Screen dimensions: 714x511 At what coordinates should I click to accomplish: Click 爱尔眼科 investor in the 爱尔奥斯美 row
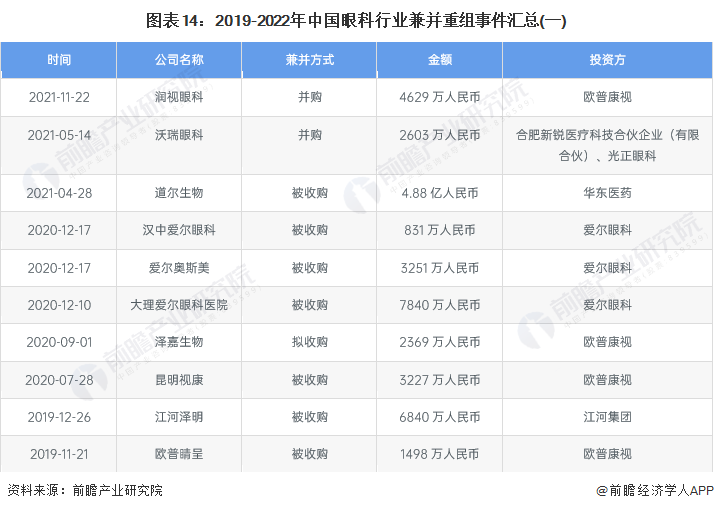click(x=607, y=268)
